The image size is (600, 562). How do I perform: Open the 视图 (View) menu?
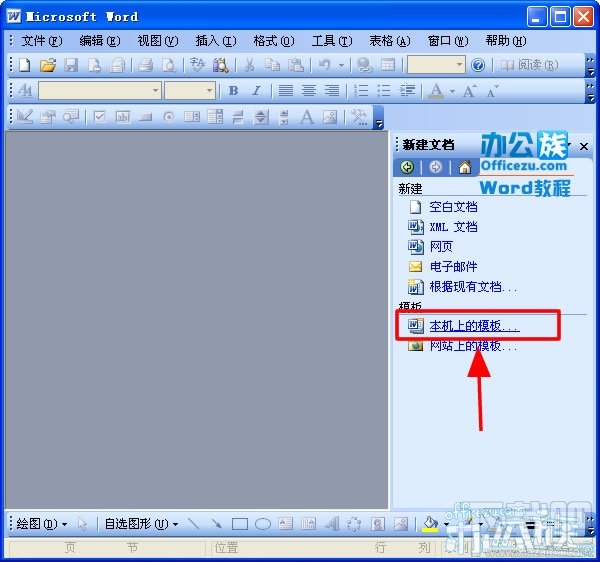[158, 41]
